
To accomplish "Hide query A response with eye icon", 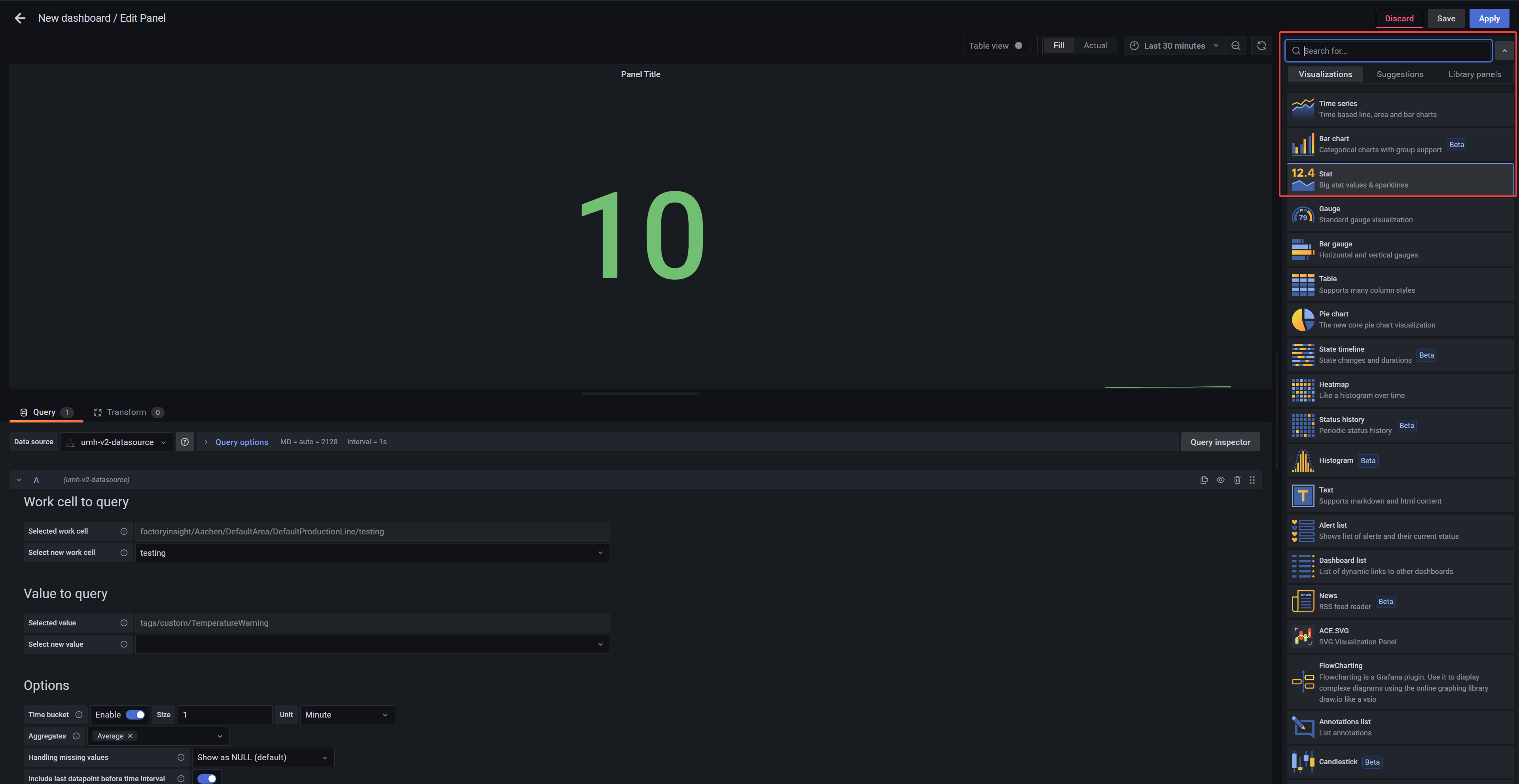I will point(1221,480).
